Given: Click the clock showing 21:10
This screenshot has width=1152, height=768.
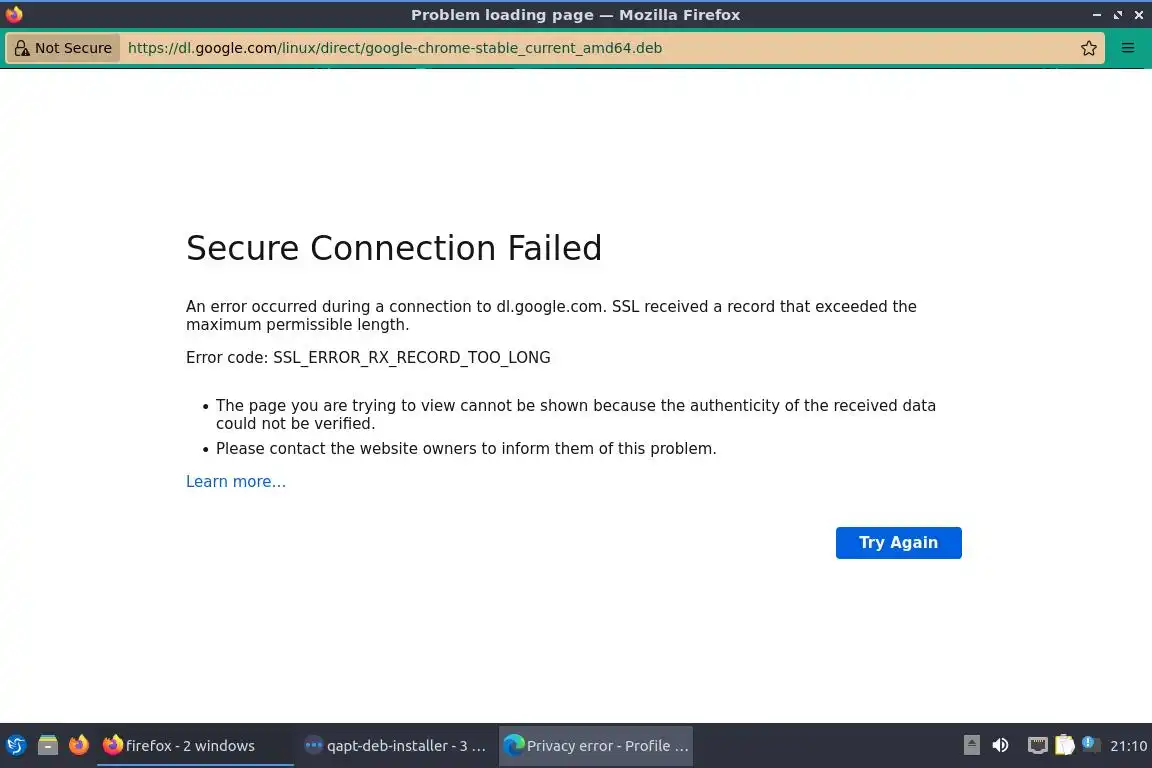Looking at the screenshot, I should point(1128,745).
